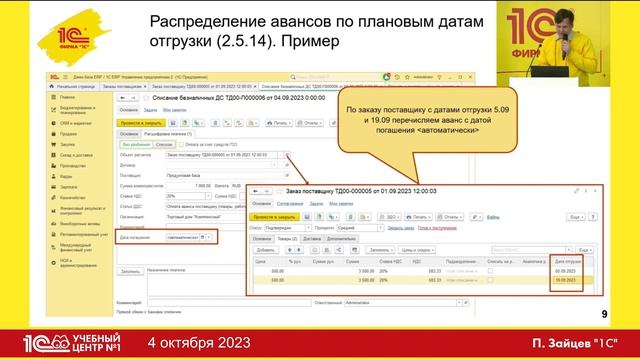Add Списание document to favorites star
640x360 pixels.
point(146,98)
